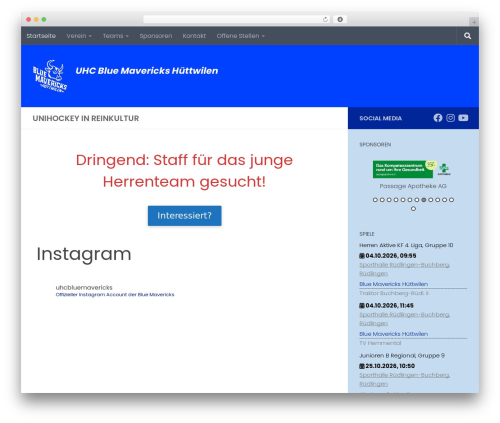Expand the Verein dropdown menu

(x=79, y=36)
